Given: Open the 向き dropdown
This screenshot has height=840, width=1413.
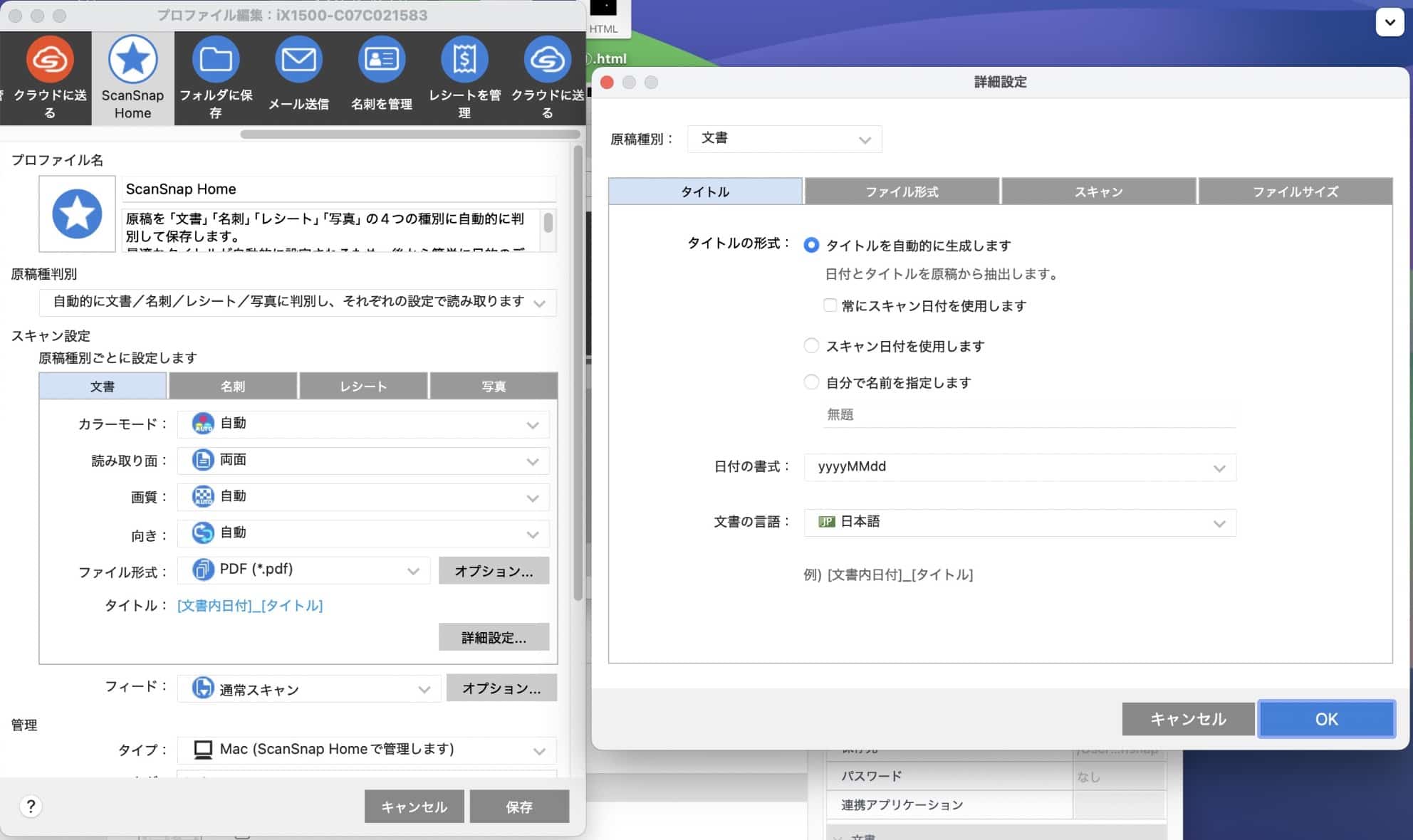Looking at the screenshot, I should [x=363, y=533].
